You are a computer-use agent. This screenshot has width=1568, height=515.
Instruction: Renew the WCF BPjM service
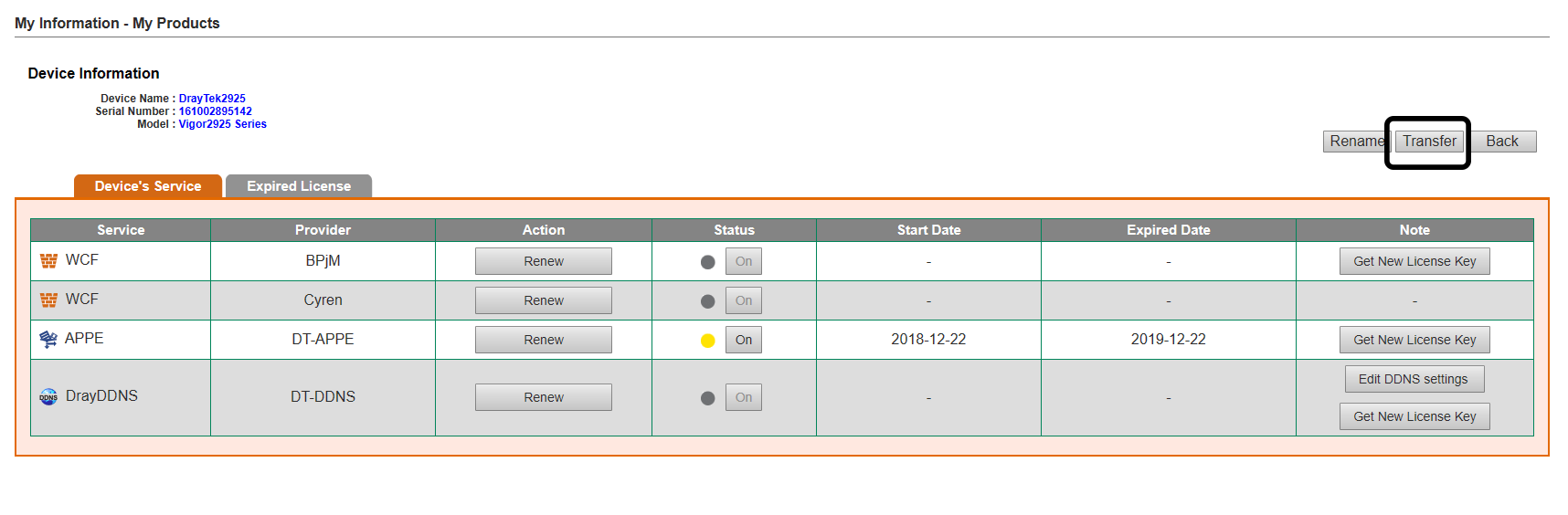point(544,261)
